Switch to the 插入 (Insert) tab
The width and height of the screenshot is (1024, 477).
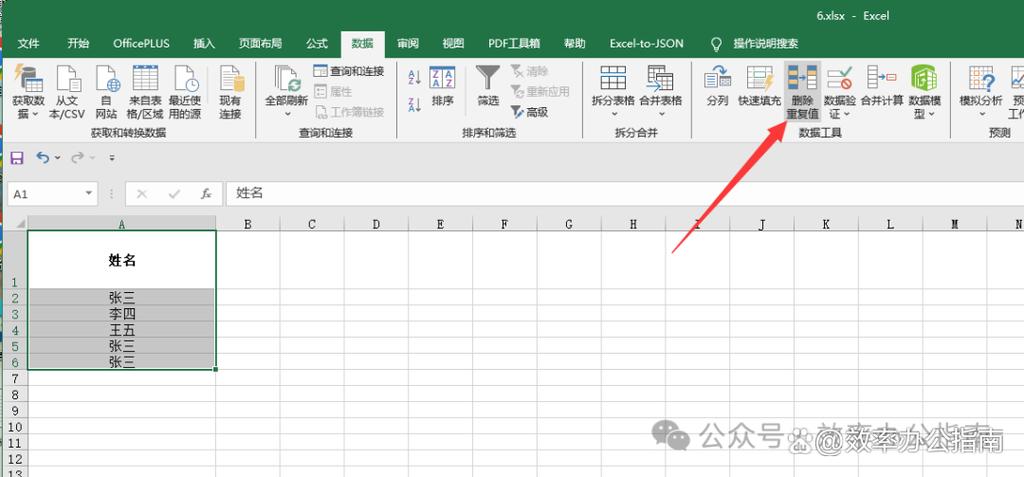pos(204,44)
